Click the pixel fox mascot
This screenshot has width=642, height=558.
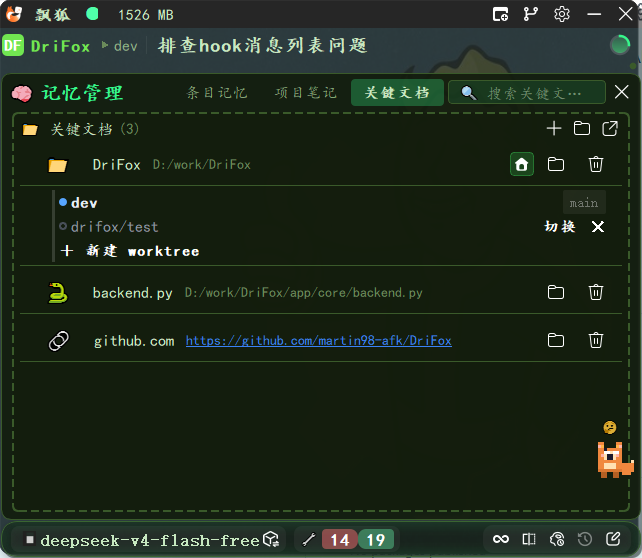615,459
